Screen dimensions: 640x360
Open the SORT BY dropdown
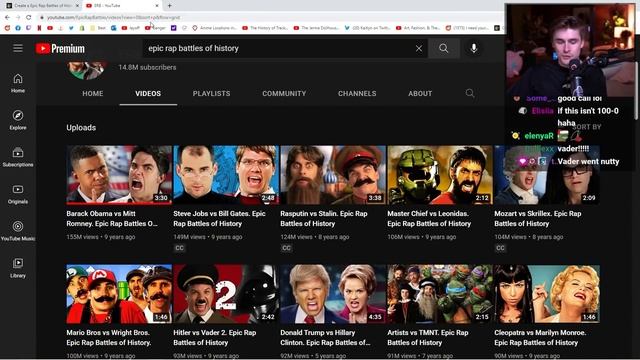tap(587, 127)
